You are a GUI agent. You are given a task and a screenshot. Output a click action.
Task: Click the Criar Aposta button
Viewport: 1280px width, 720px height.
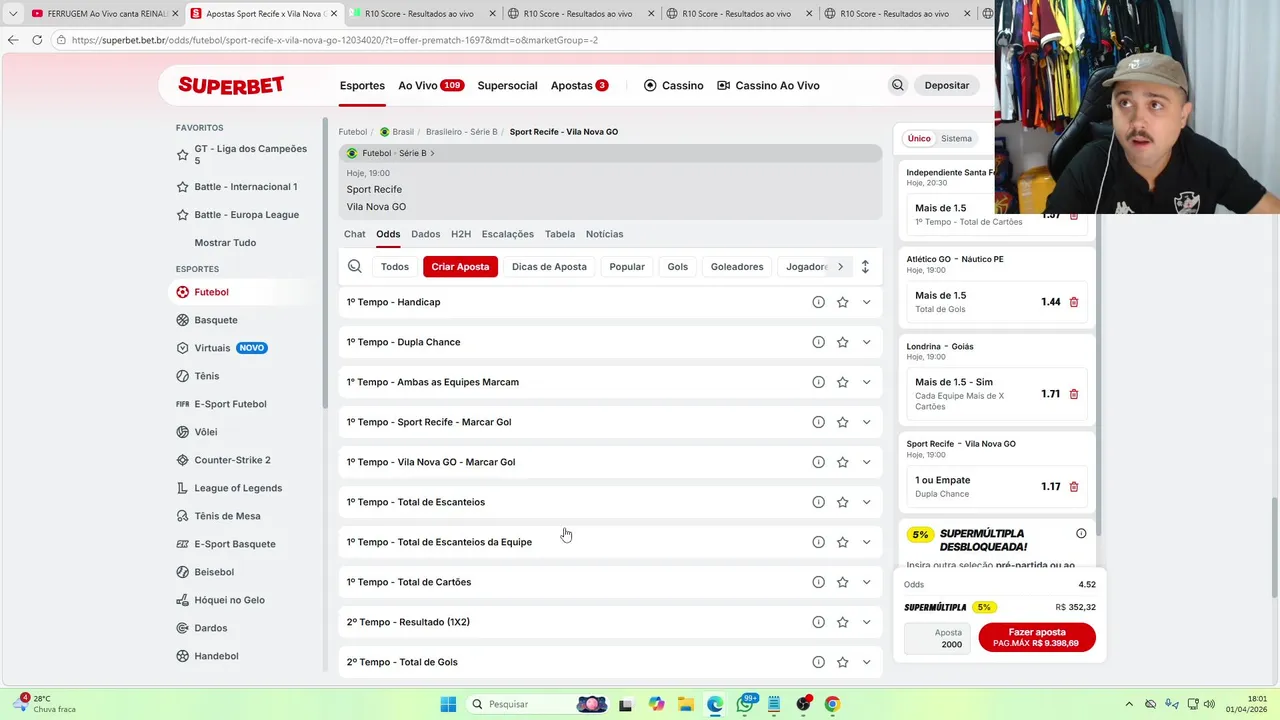tap(460, 267)
